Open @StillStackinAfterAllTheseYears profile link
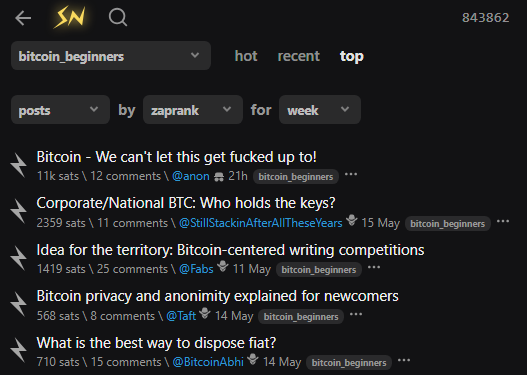 pyautogui.click(x=260, y=223)
